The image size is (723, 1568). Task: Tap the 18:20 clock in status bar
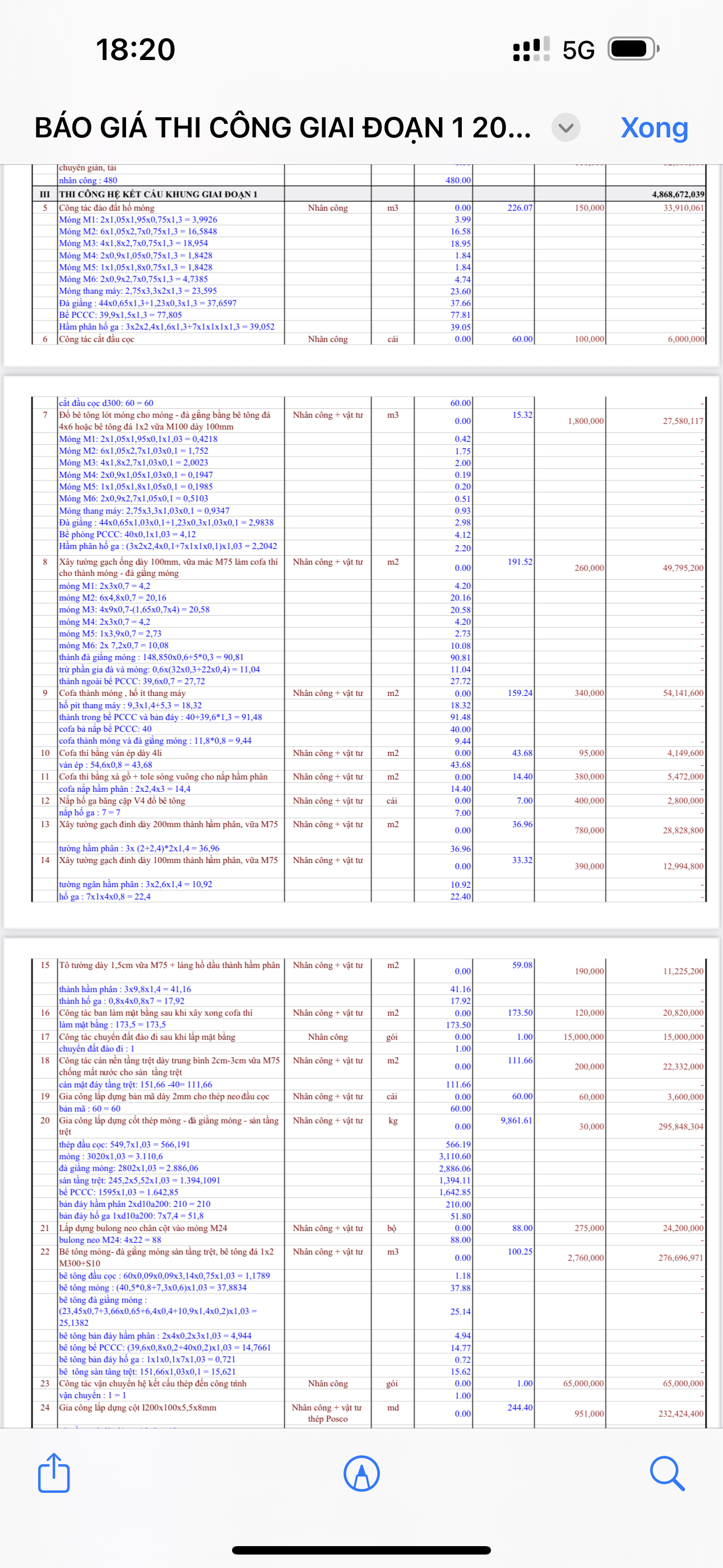135,49
